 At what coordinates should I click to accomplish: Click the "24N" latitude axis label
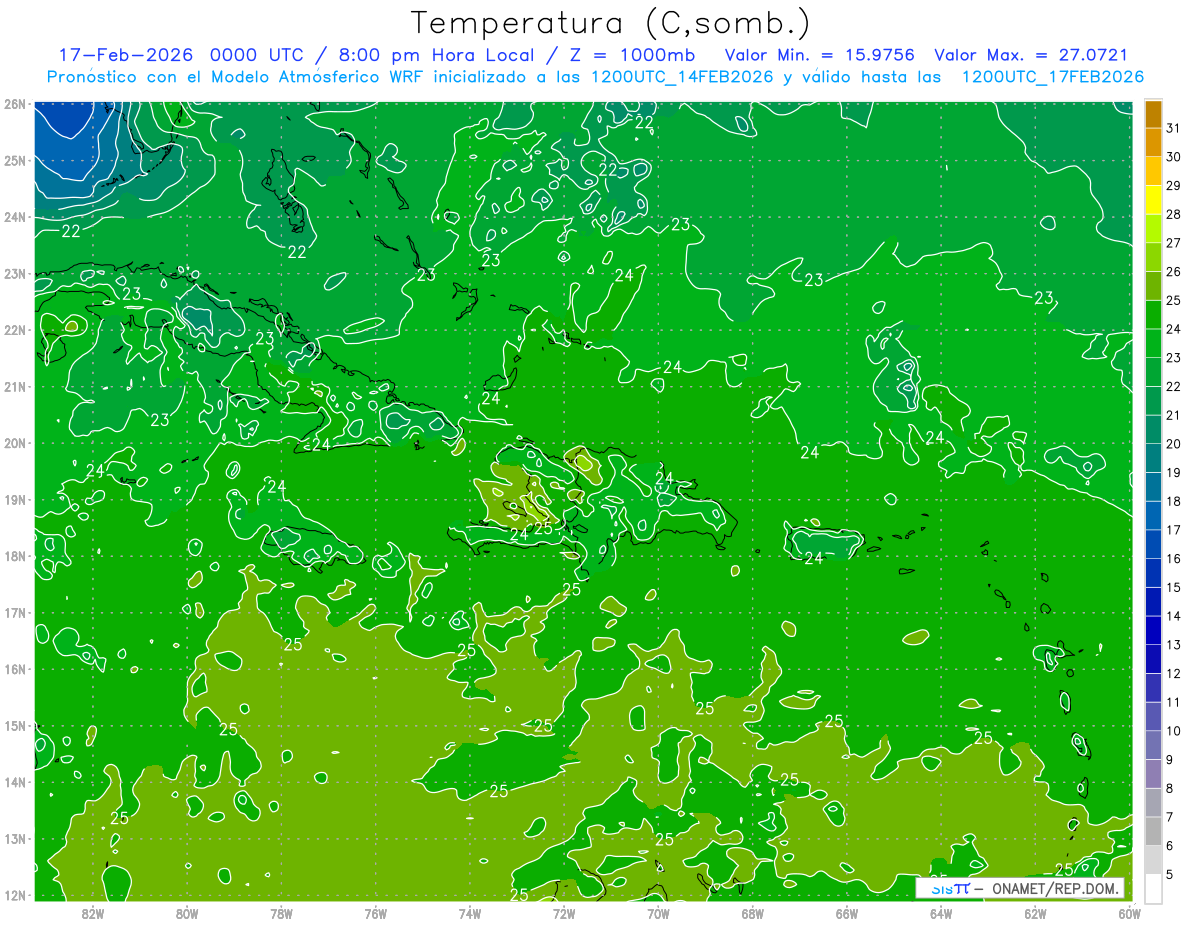point(15,217)
